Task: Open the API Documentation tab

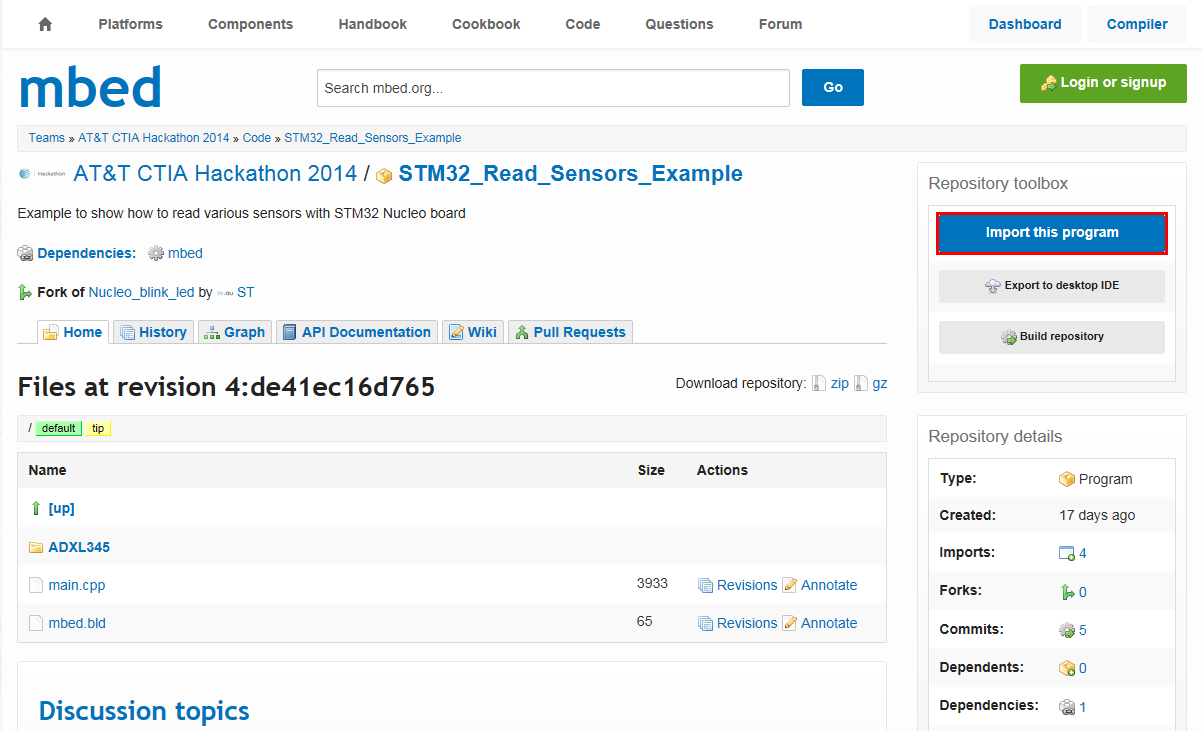Action: coord(356,332)
